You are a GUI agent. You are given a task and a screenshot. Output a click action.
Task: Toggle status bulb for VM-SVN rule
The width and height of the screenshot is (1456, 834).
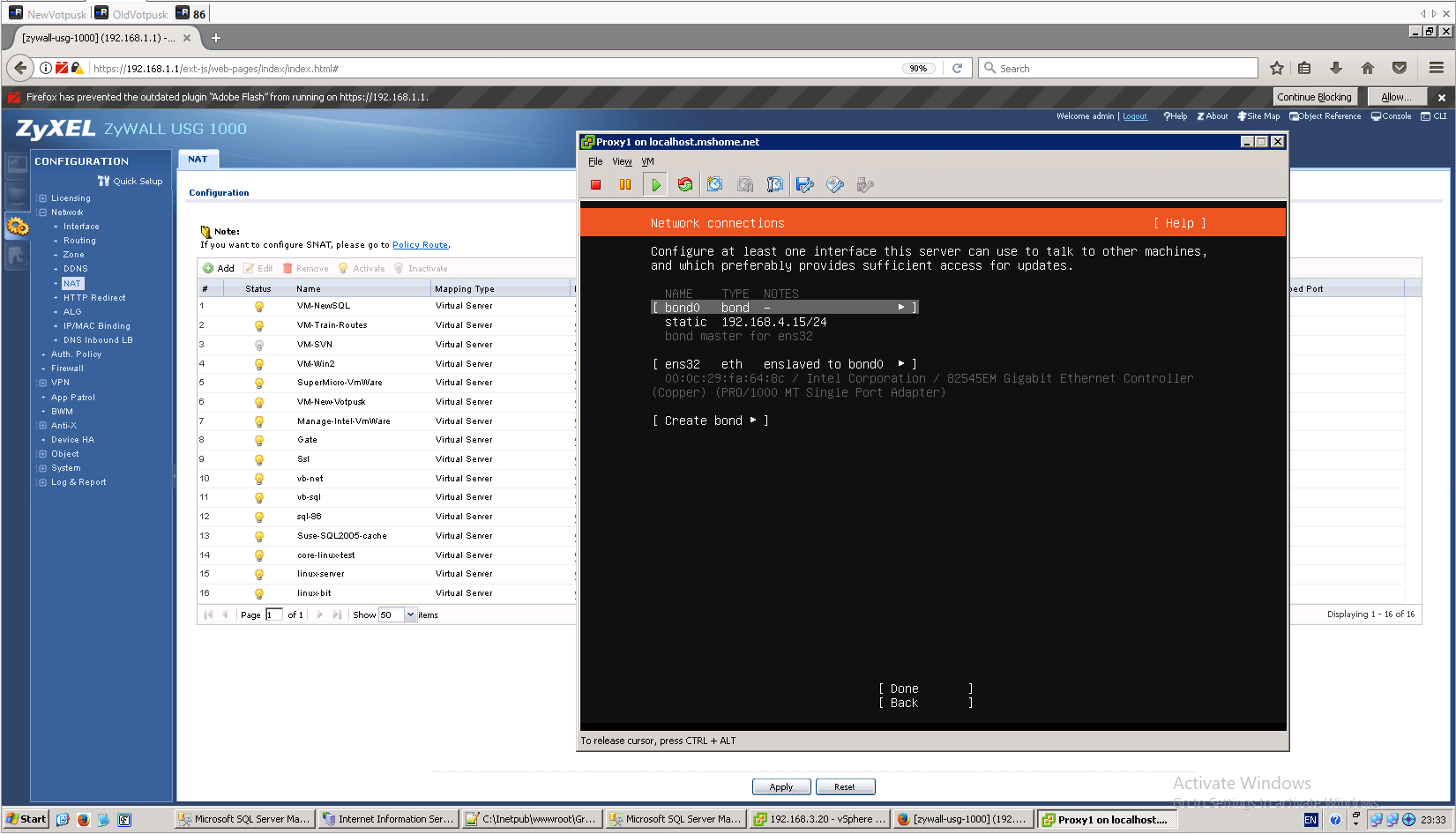259,345
